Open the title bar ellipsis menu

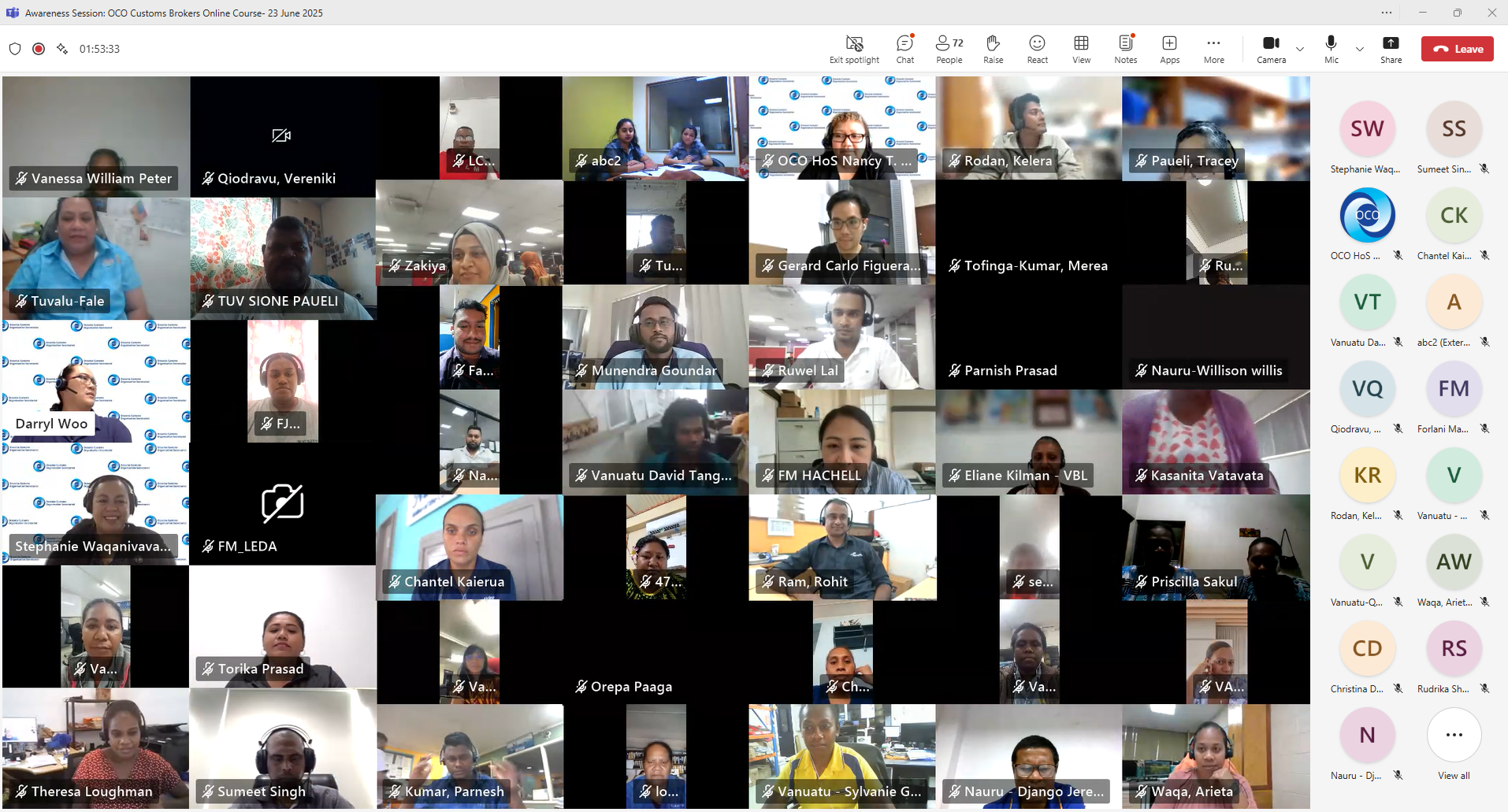(x=1387, y=13)
